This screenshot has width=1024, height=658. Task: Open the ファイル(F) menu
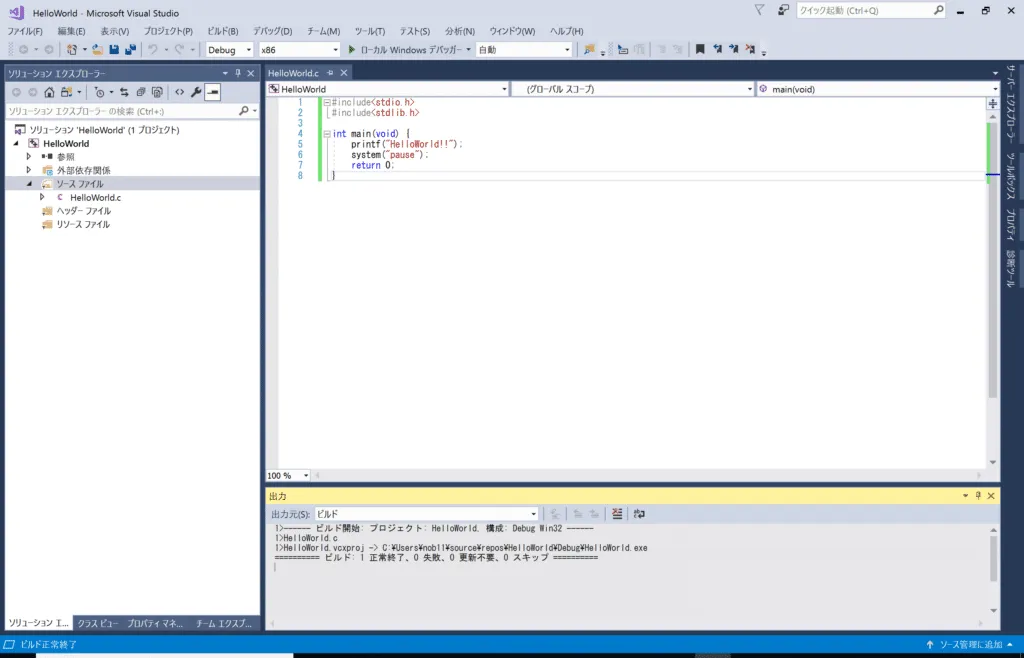pos(25,31)
